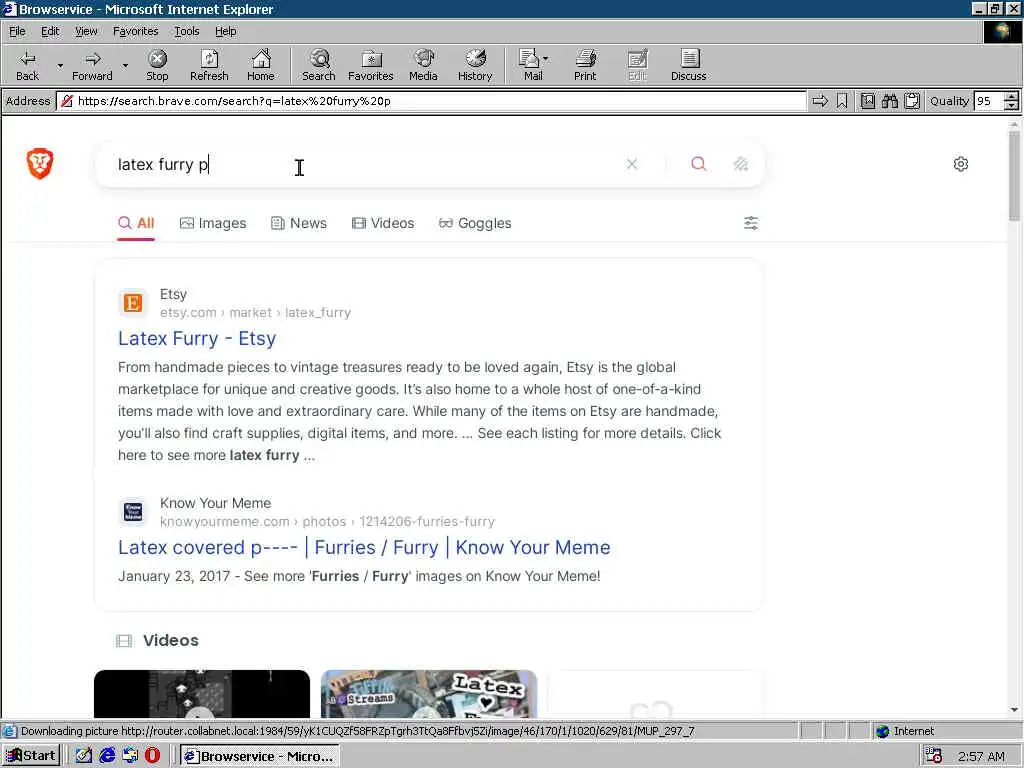Open the first video thumbnail

pos(202,694)
